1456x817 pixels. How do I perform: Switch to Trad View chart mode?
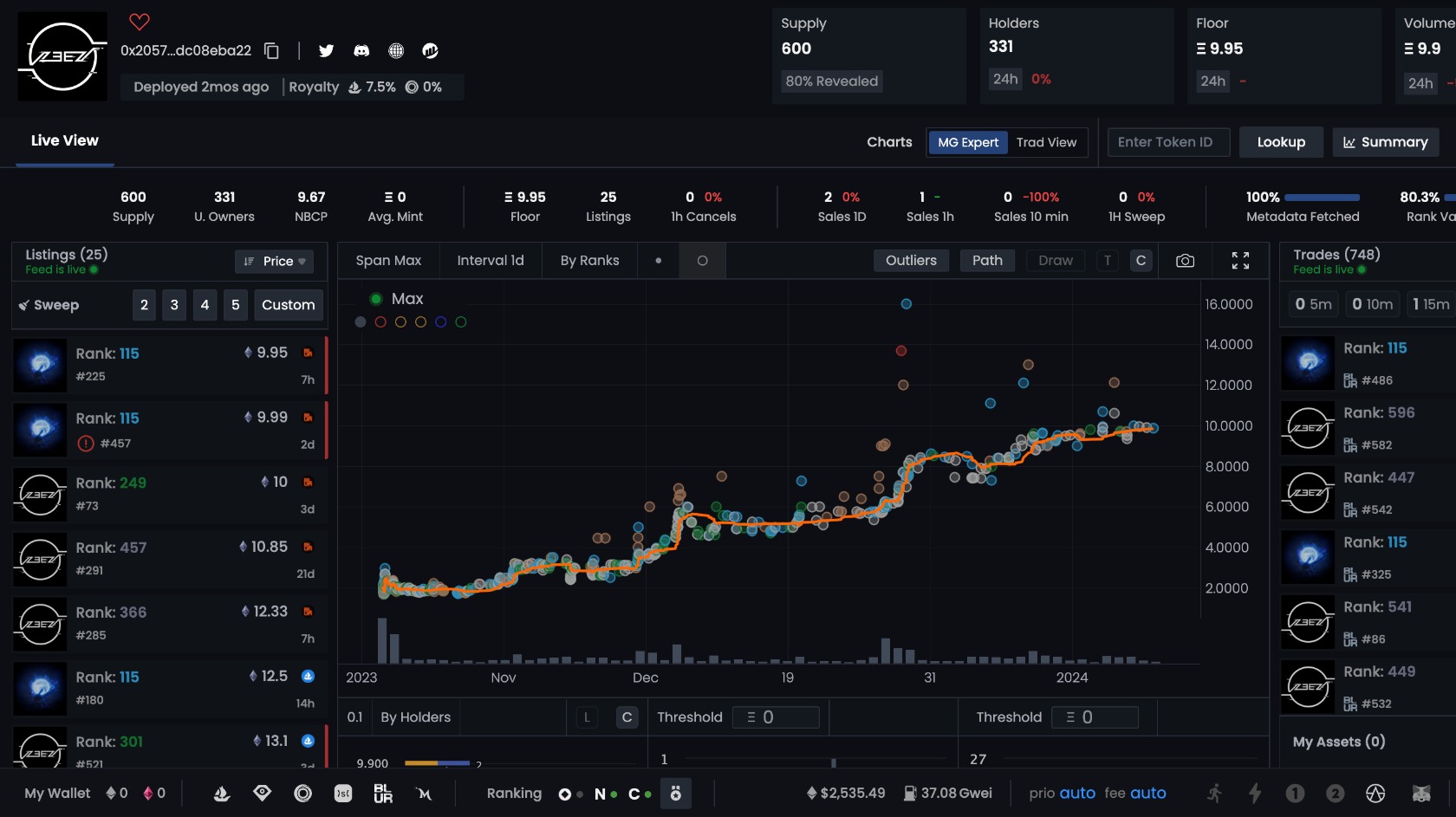(1046, 142)
